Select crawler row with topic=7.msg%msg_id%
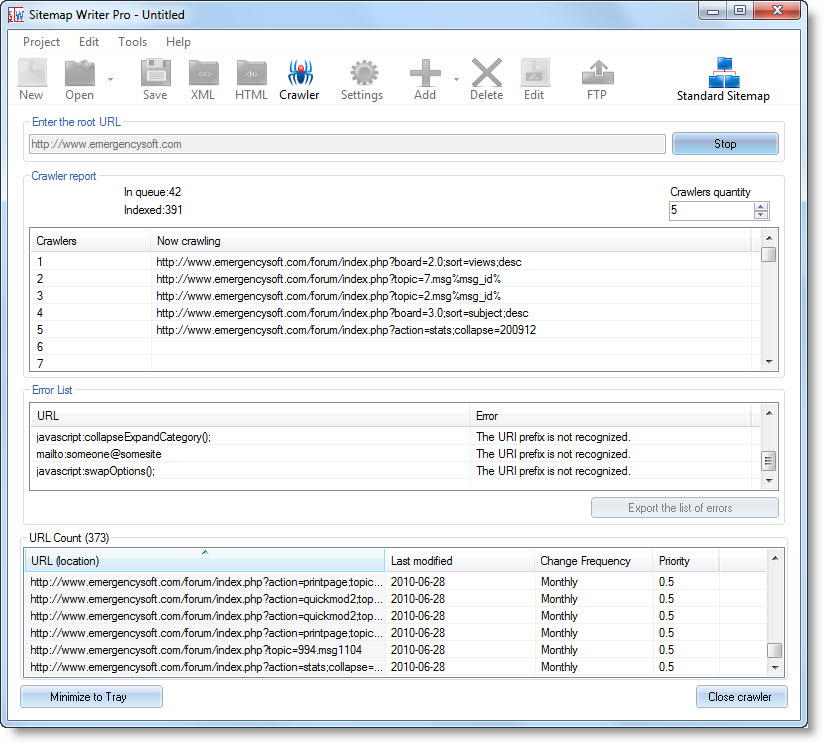The width and height of the screenshot is (824, 744). pos(394,279)
